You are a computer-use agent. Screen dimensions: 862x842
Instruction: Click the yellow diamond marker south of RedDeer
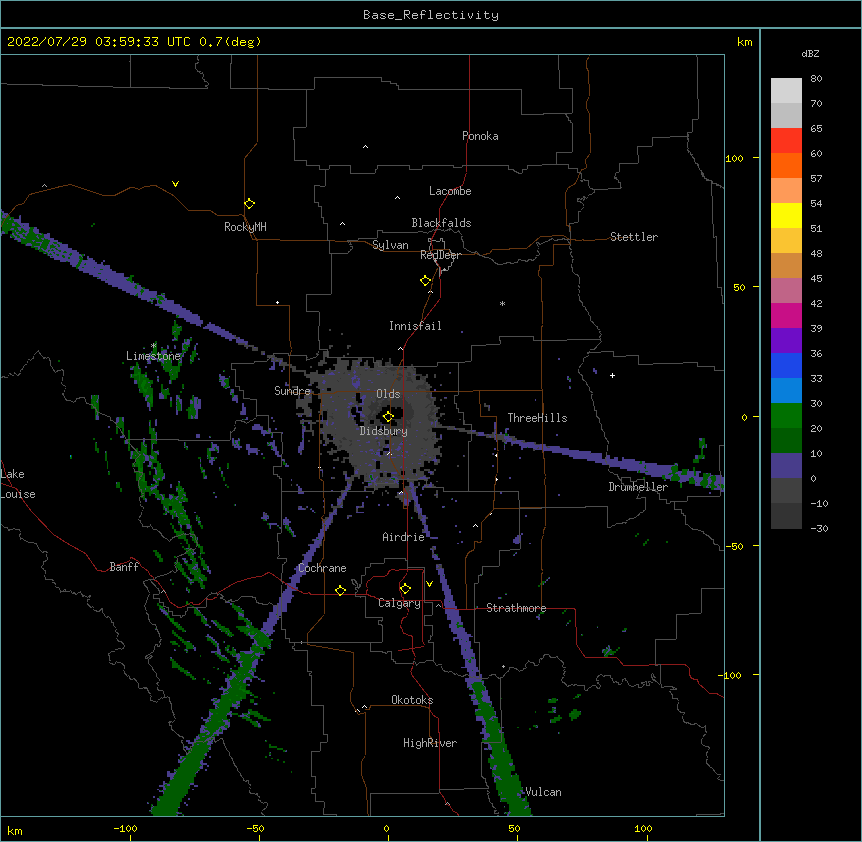(426, 281)
